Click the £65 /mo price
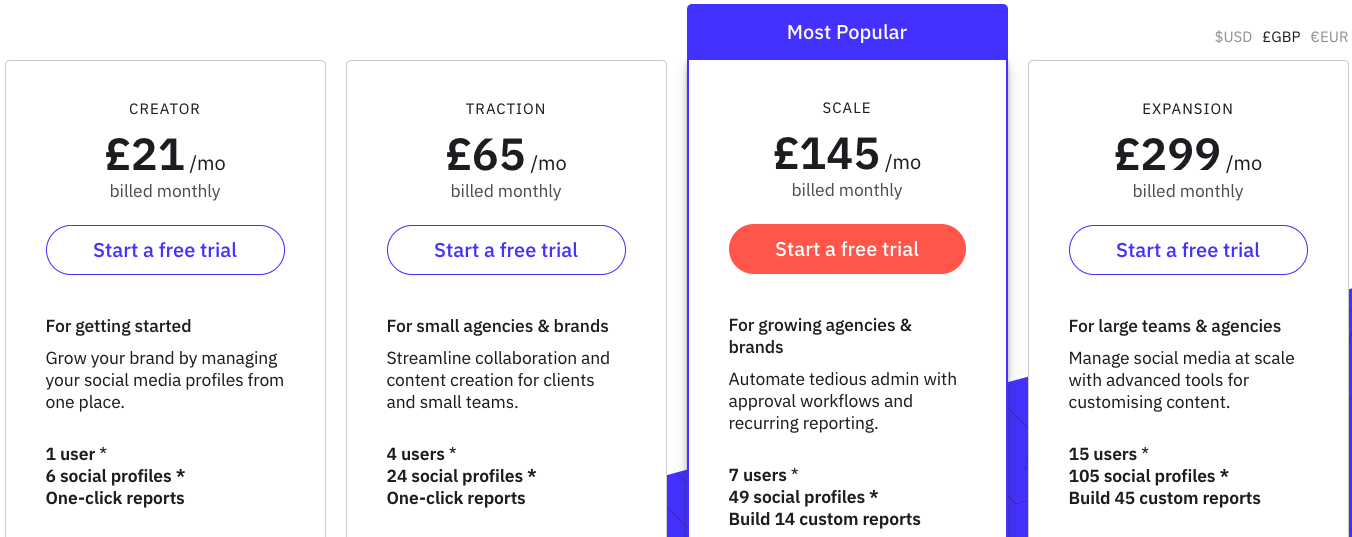 (506, 156)
